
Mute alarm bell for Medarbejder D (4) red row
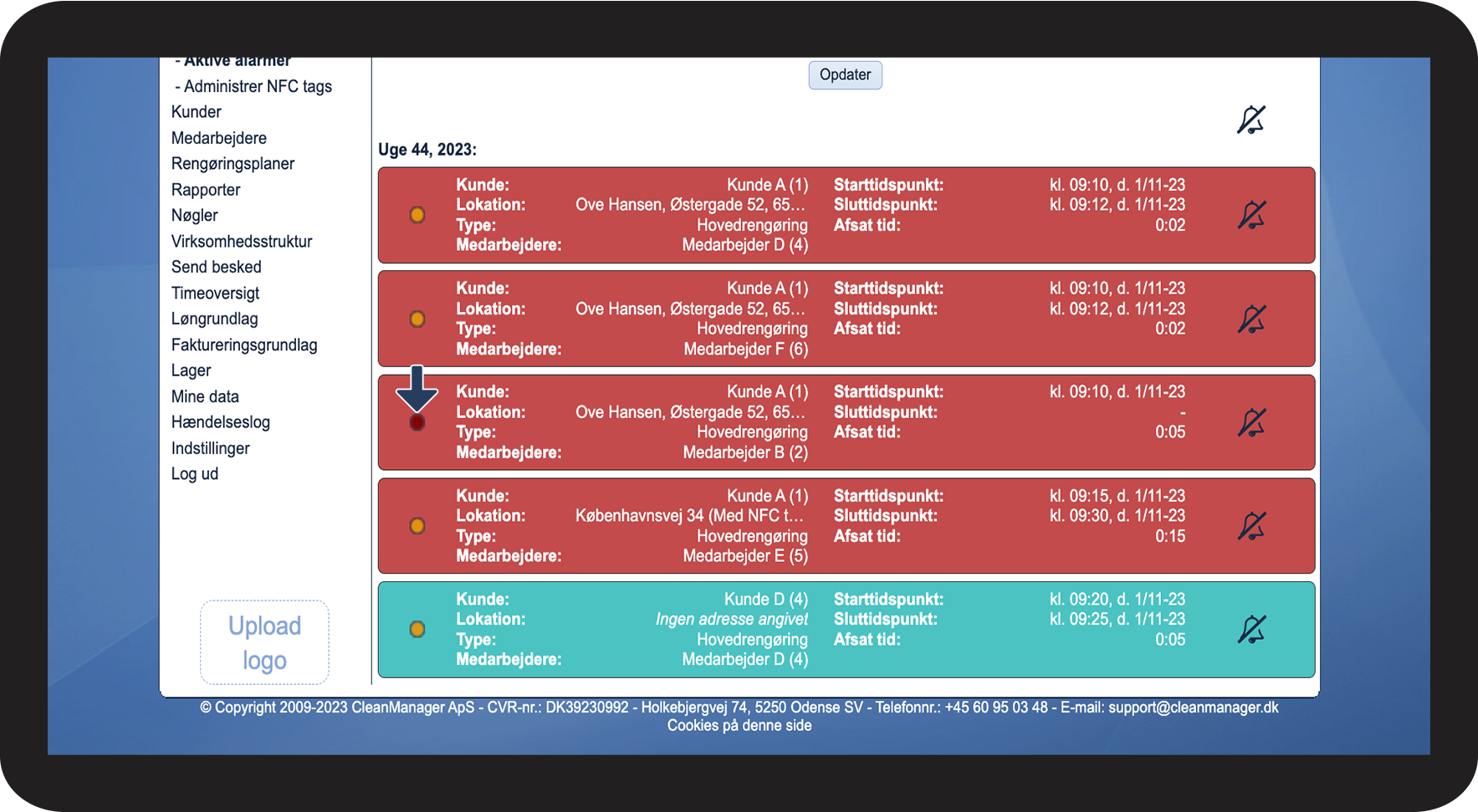[1251, 215]
